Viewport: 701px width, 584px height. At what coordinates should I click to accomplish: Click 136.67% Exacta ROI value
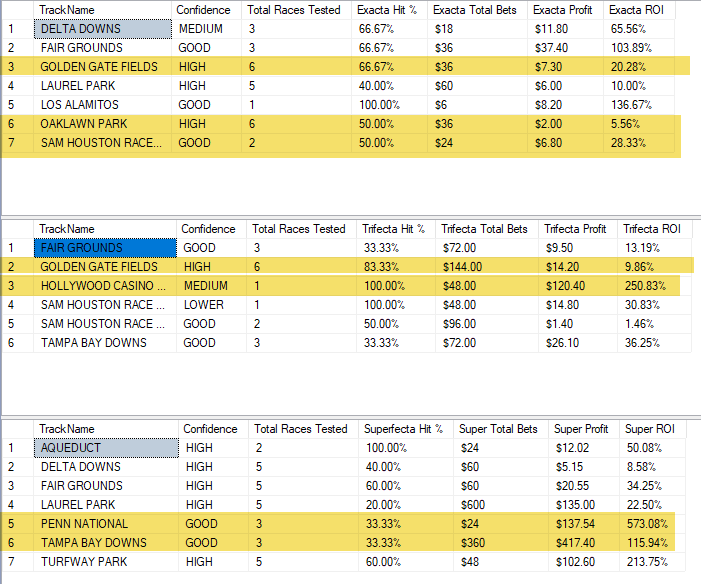pyautogui.click(x=638, y=105)
